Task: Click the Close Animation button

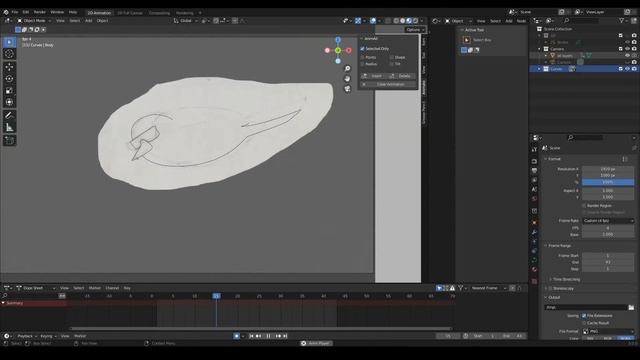Action: coord(388,84)
